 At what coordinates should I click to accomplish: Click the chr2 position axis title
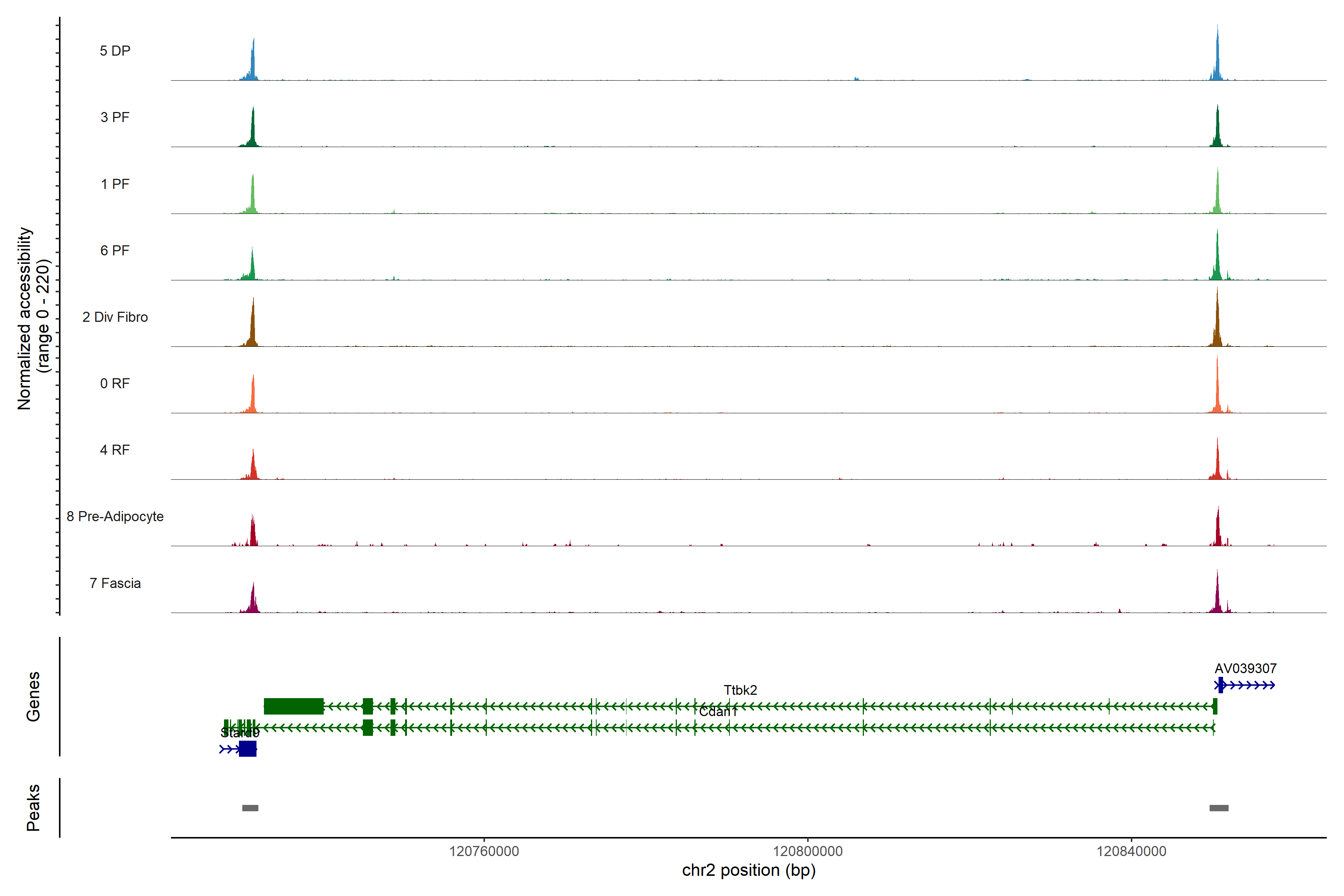click(749, 870)
